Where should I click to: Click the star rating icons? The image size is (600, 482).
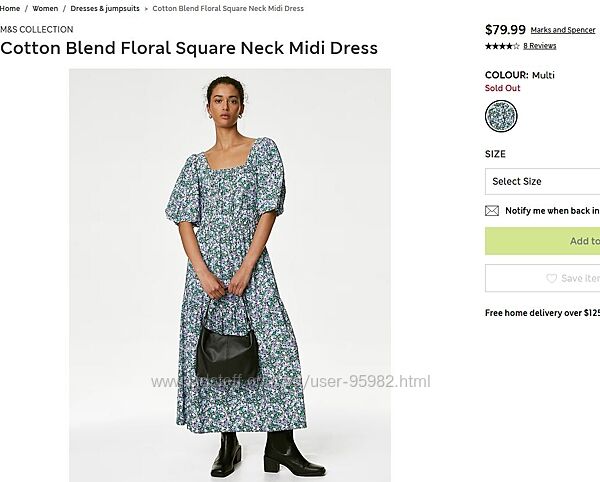pos(501,46)
